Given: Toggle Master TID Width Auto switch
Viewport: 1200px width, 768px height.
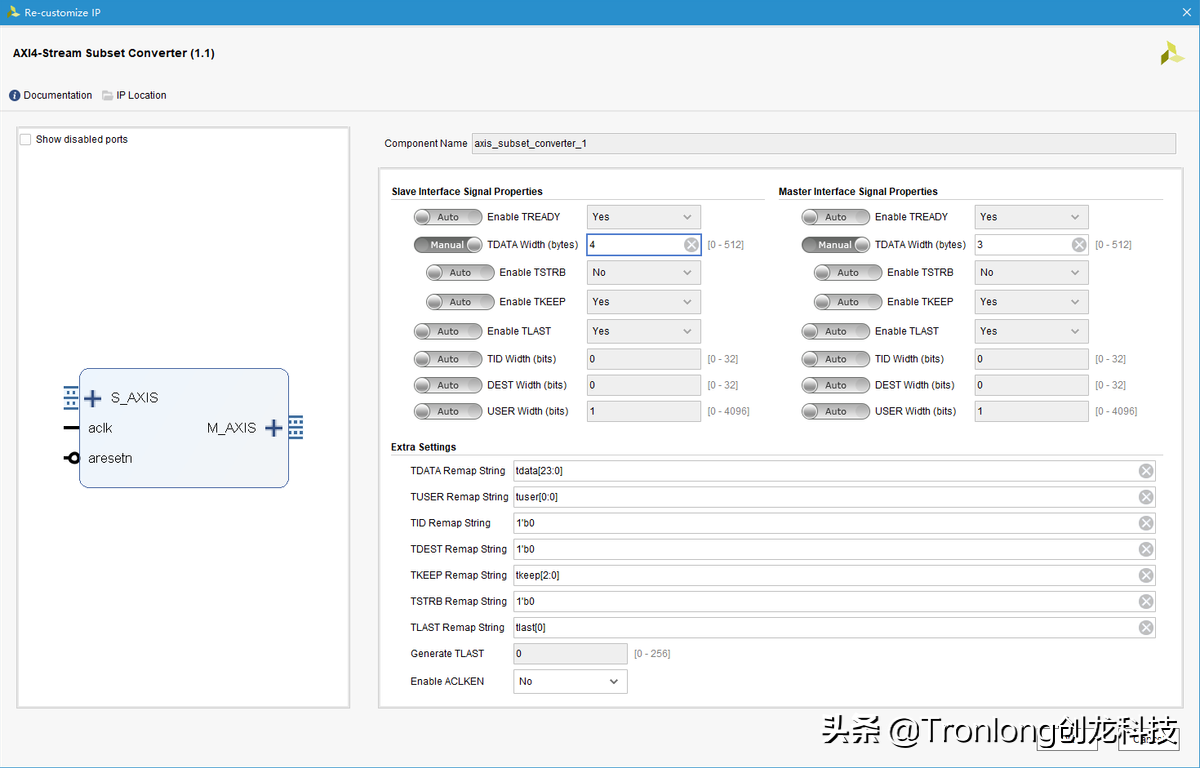Looking at the screenshot, I should tap(836, 359).
